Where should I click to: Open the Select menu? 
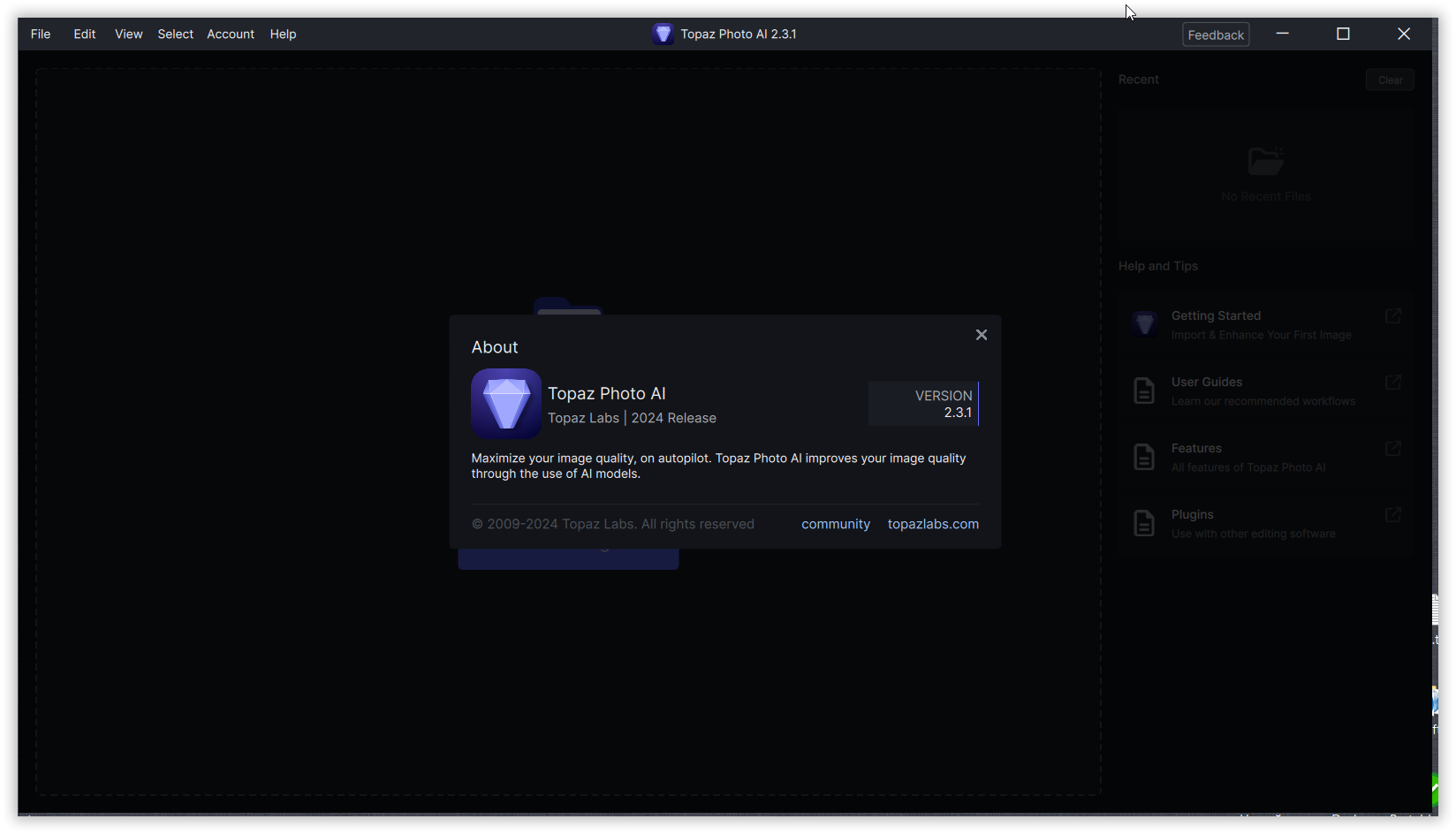click(175, 34)
